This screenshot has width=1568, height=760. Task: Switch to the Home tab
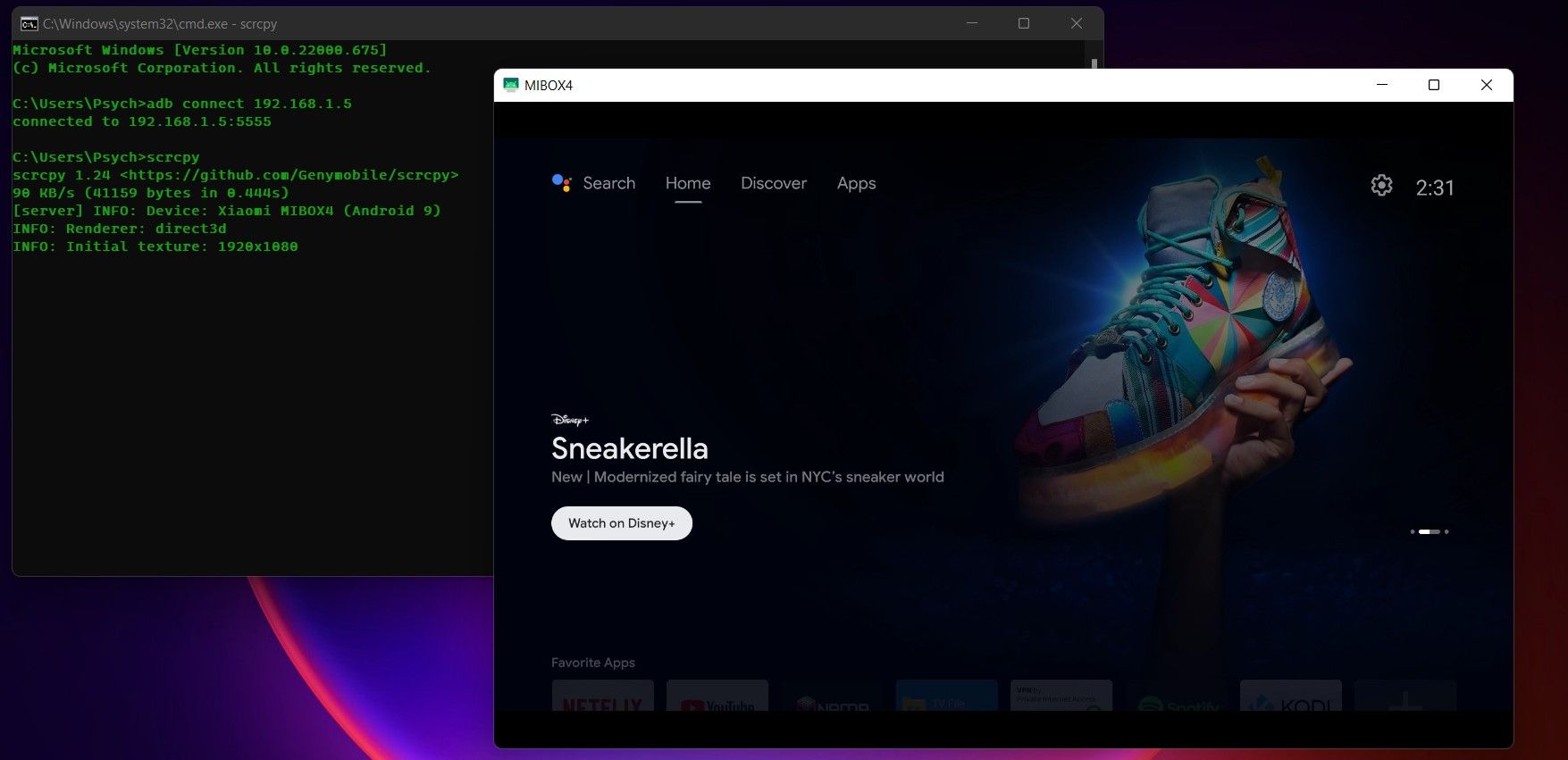(x=688, y=183)
